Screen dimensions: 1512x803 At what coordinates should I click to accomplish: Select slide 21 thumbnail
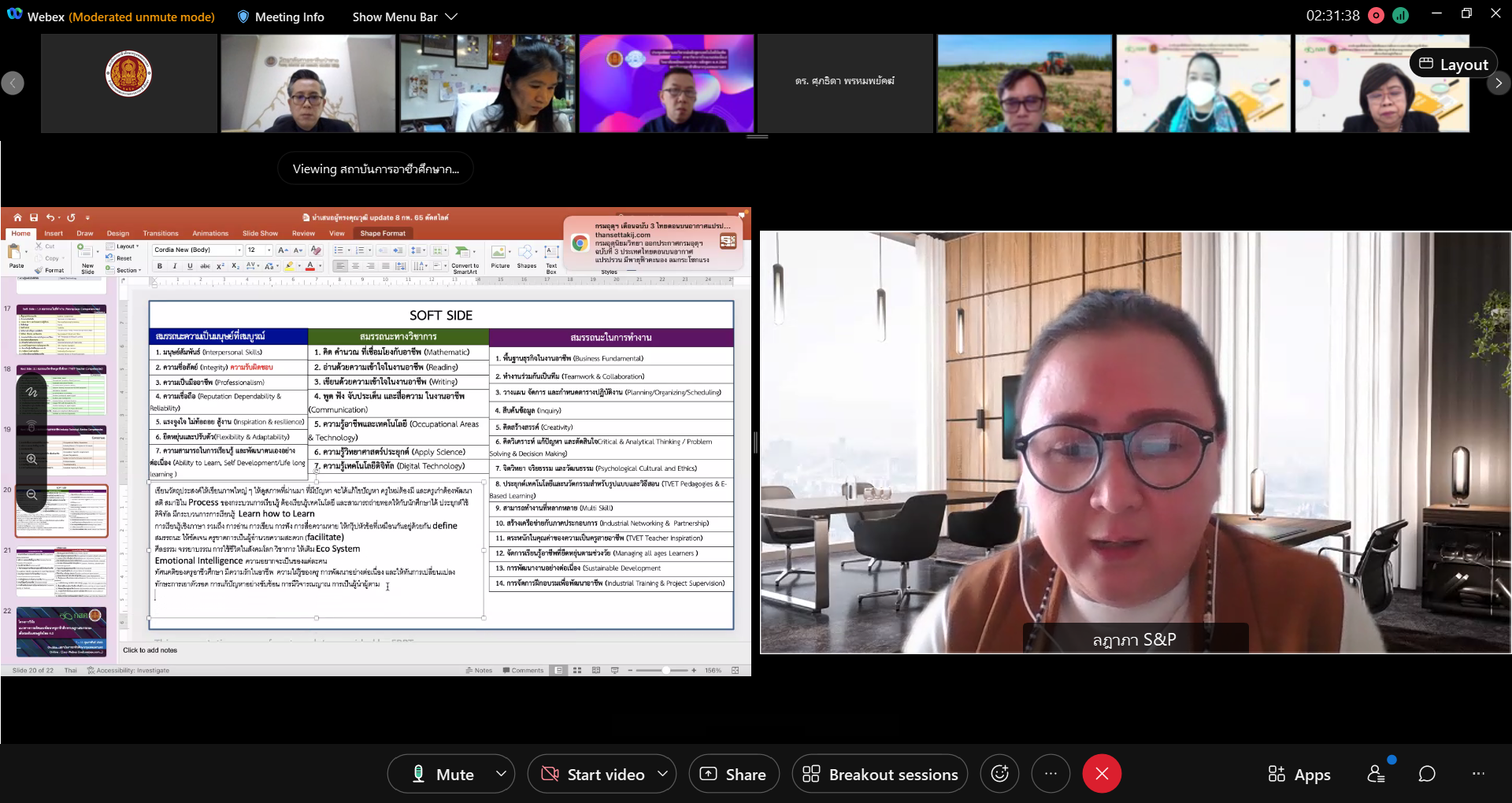click(x=61, y=571)
